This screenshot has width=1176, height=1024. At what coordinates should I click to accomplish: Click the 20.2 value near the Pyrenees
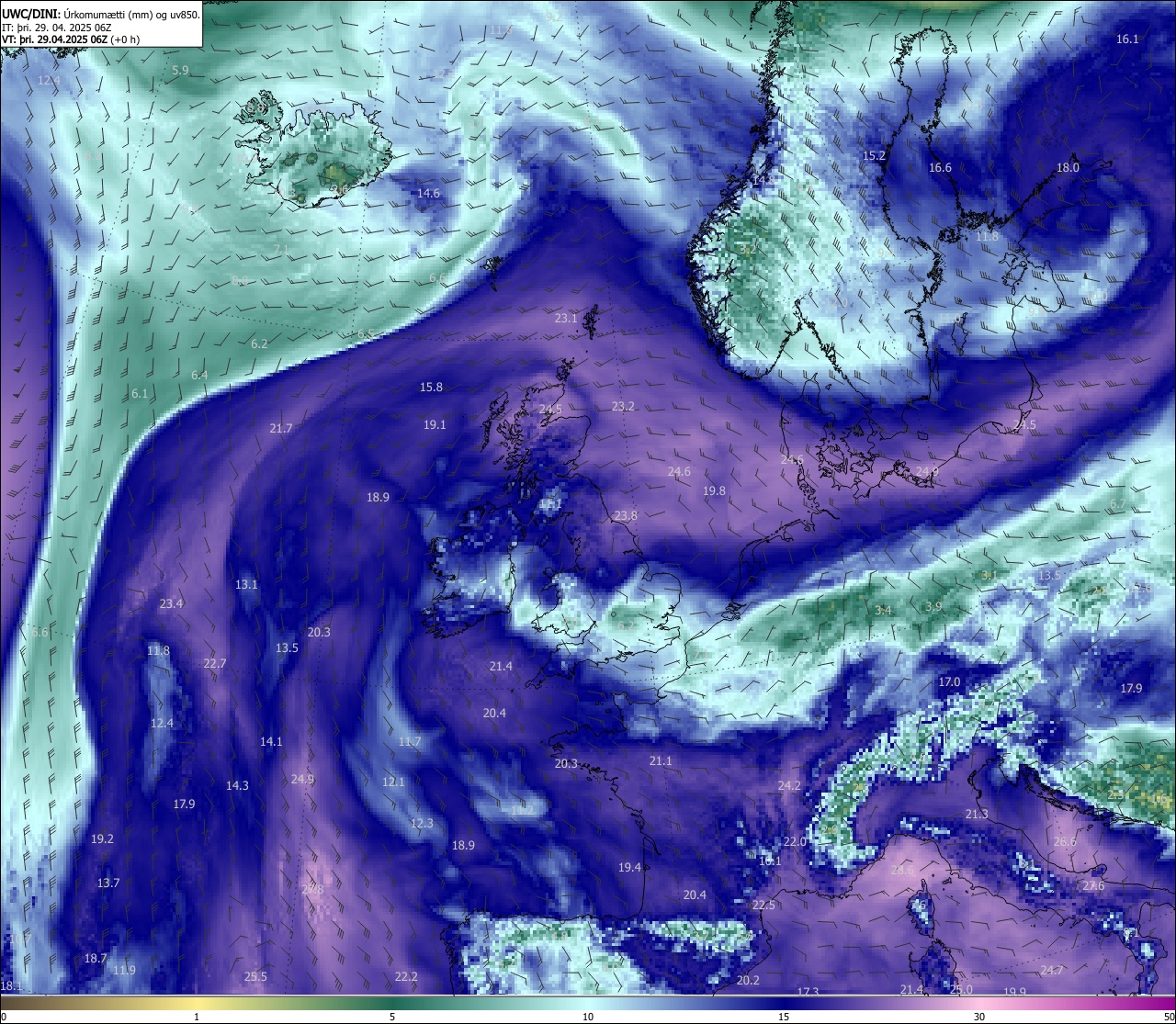[748, 981]
